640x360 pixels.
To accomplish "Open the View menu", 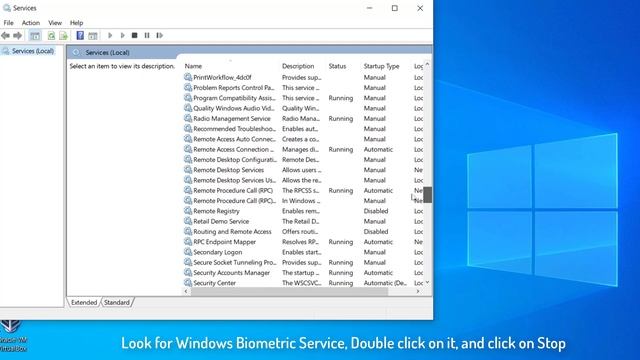I will 55,23.
